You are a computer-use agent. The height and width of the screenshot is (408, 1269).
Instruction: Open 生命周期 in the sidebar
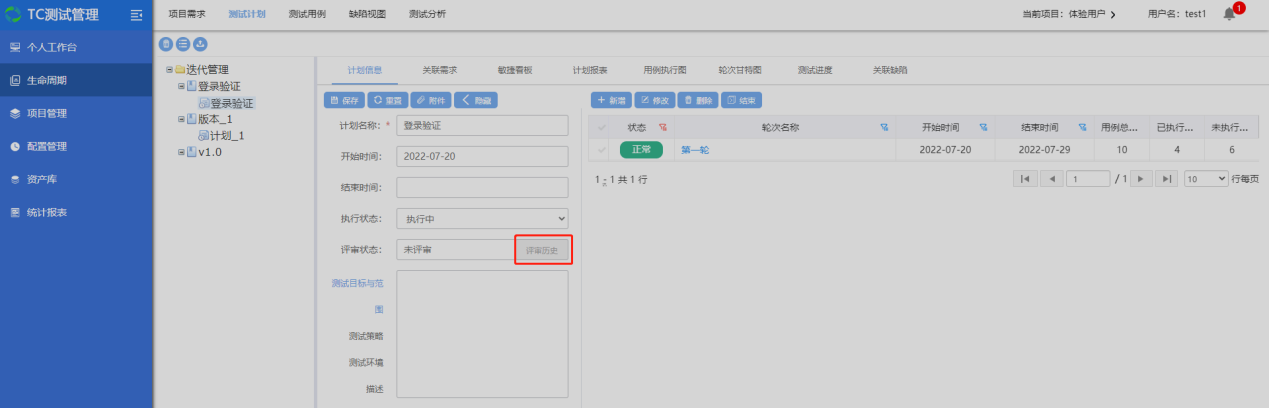[76, 80]
